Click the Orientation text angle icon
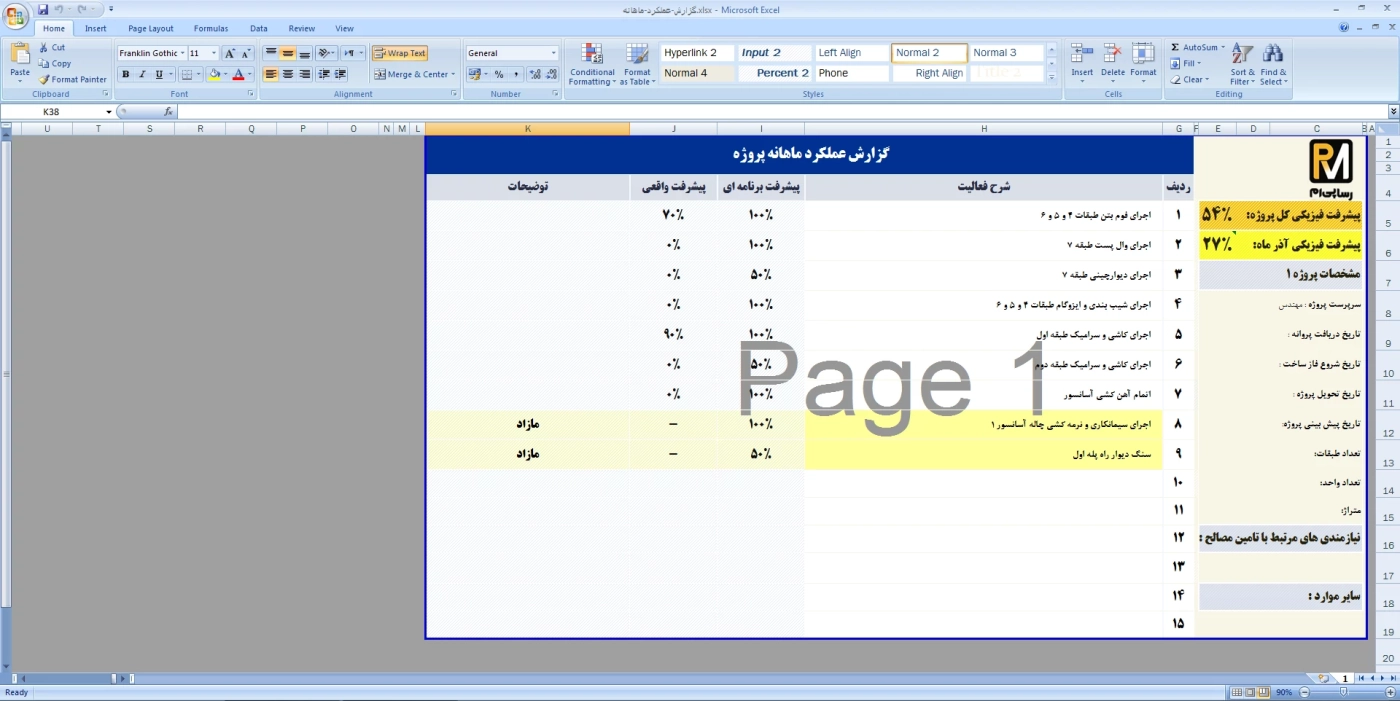1400x701 pixels. [325, 53]
